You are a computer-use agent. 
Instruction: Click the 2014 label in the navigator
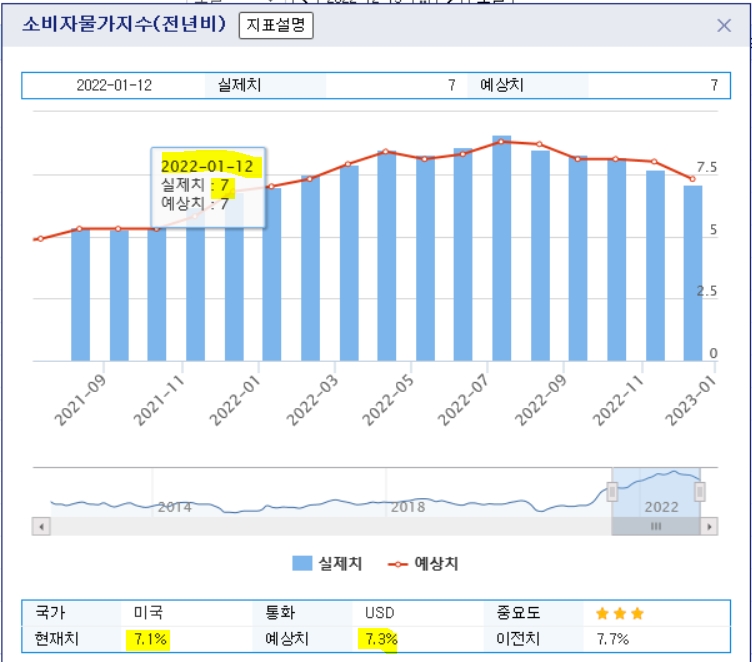(175, 507)
